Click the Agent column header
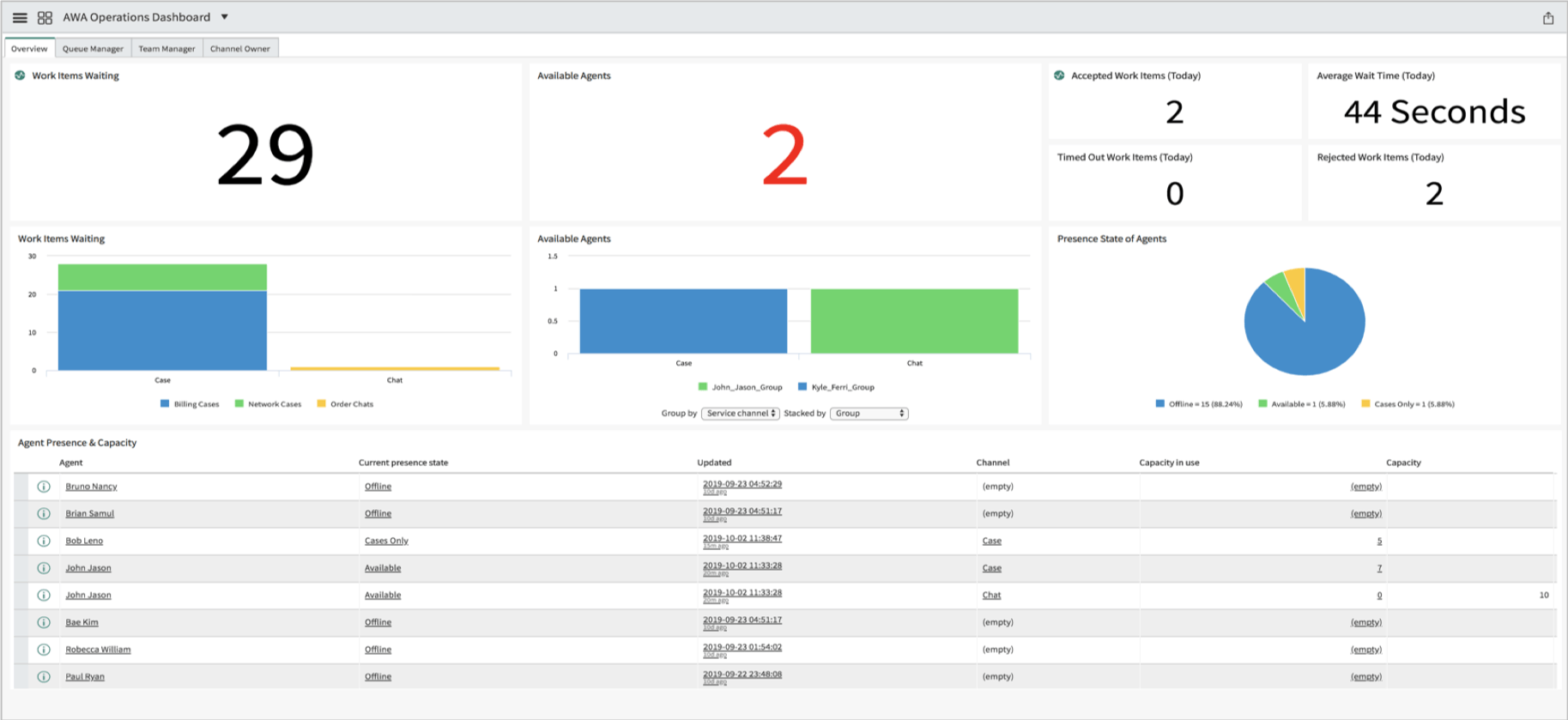Screen dimensions: 1568x720 point(70,463)
